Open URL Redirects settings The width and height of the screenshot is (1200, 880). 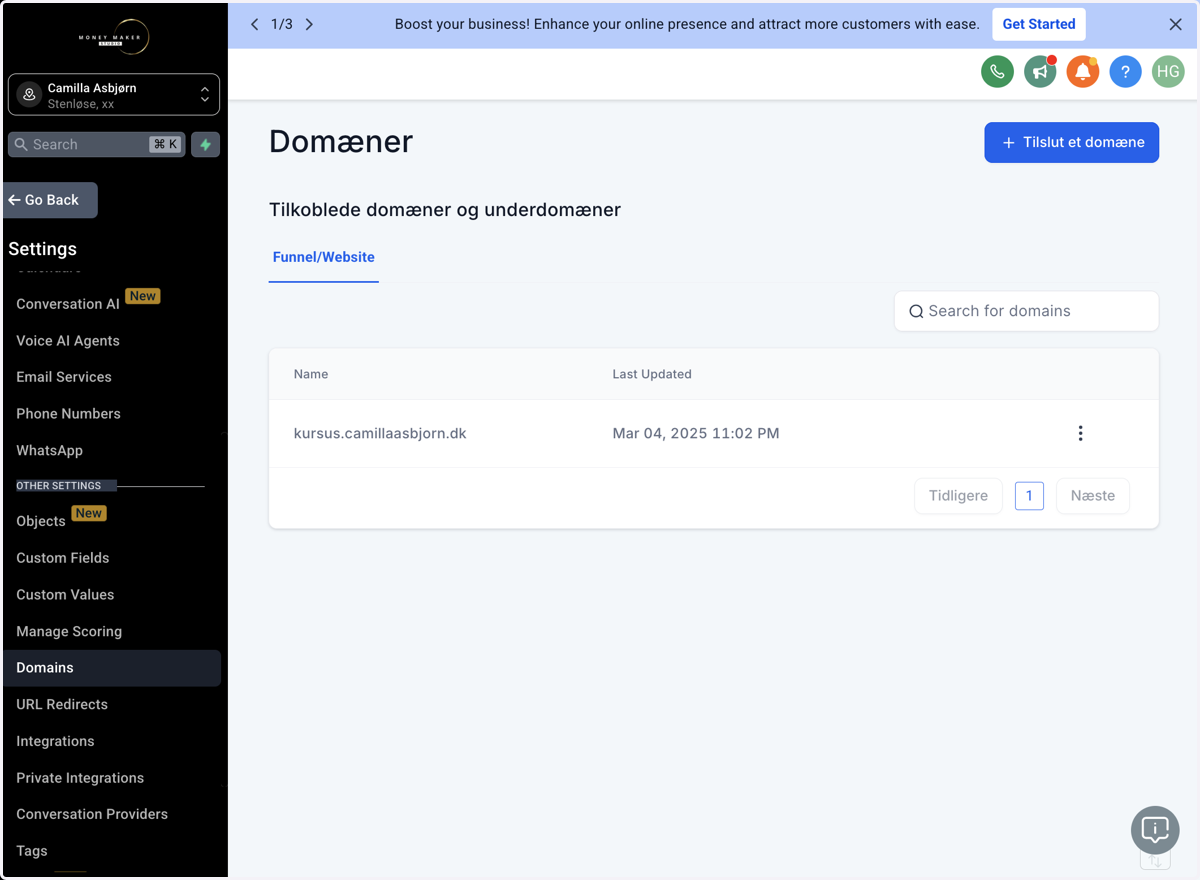[62, 705]
